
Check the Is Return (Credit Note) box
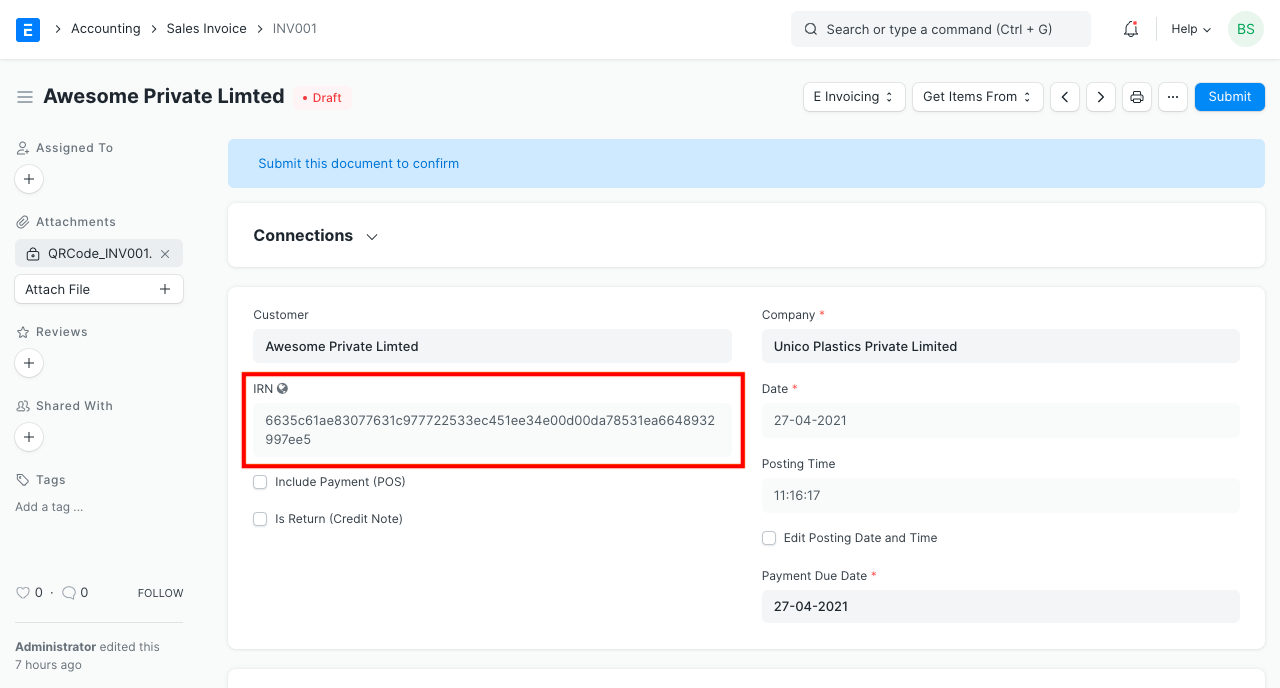click(260, 519)
